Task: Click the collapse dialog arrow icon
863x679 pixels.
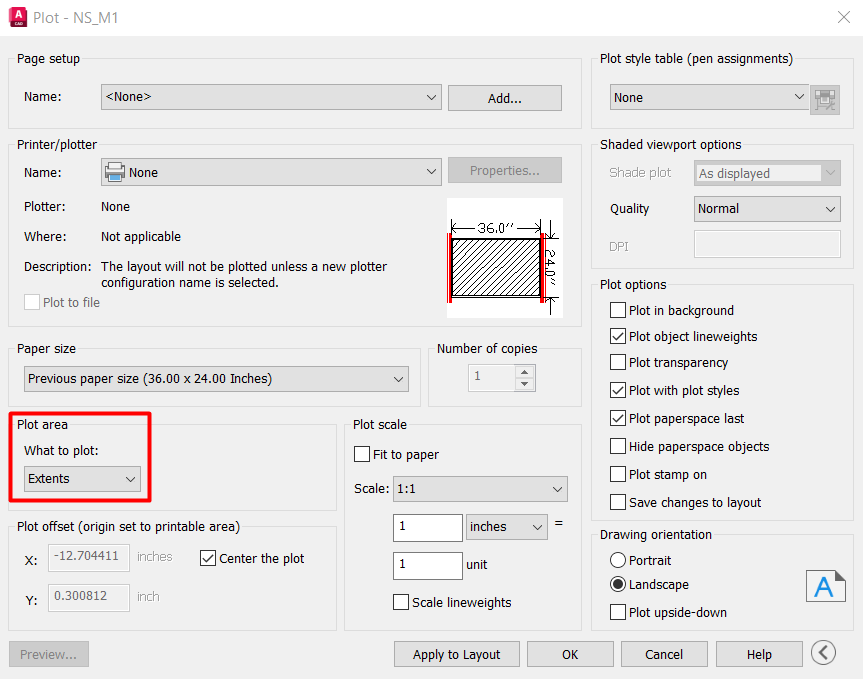Action: pyautogui.click(x=823, y=654)
